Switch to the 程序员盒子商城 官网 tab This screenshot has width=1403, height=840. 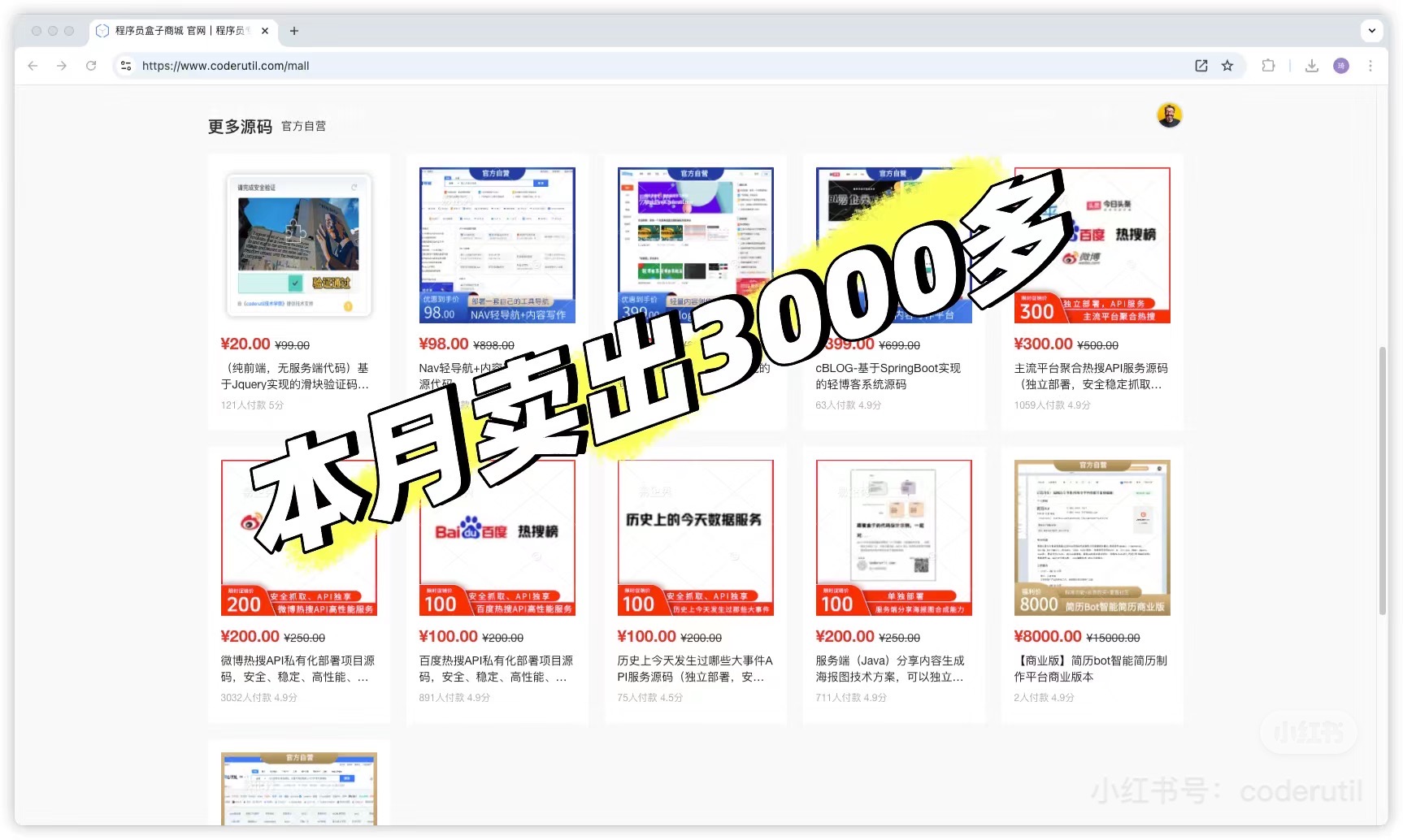point(183,31)
